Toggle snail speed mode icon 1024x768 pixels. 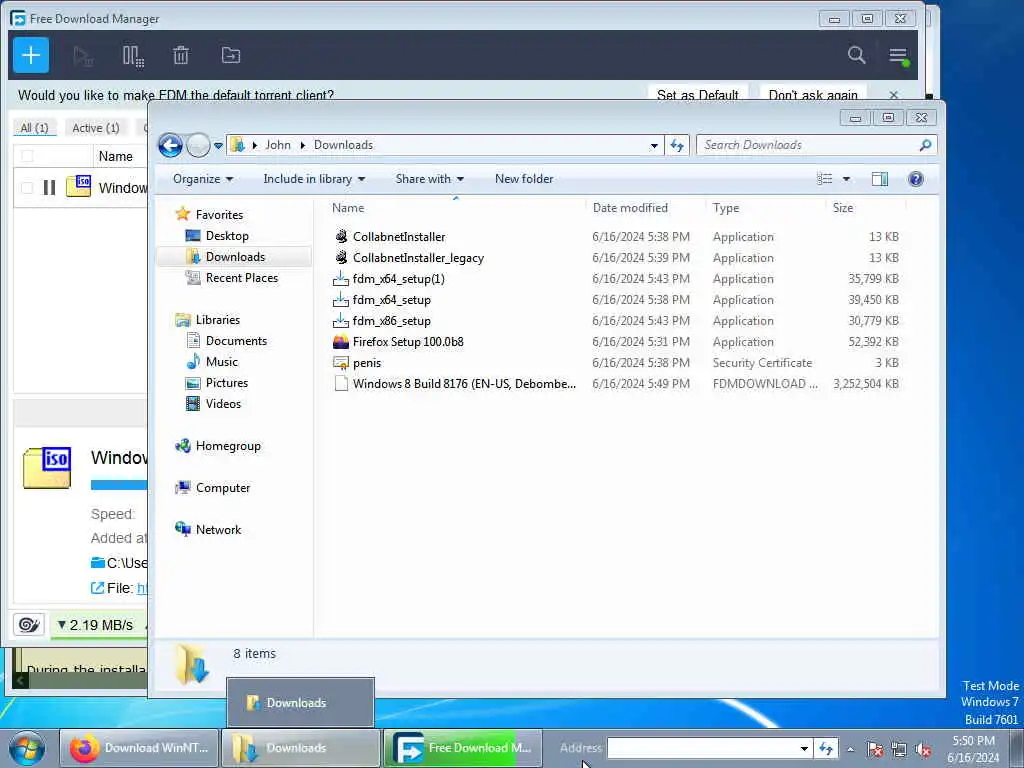click(29, 625)
